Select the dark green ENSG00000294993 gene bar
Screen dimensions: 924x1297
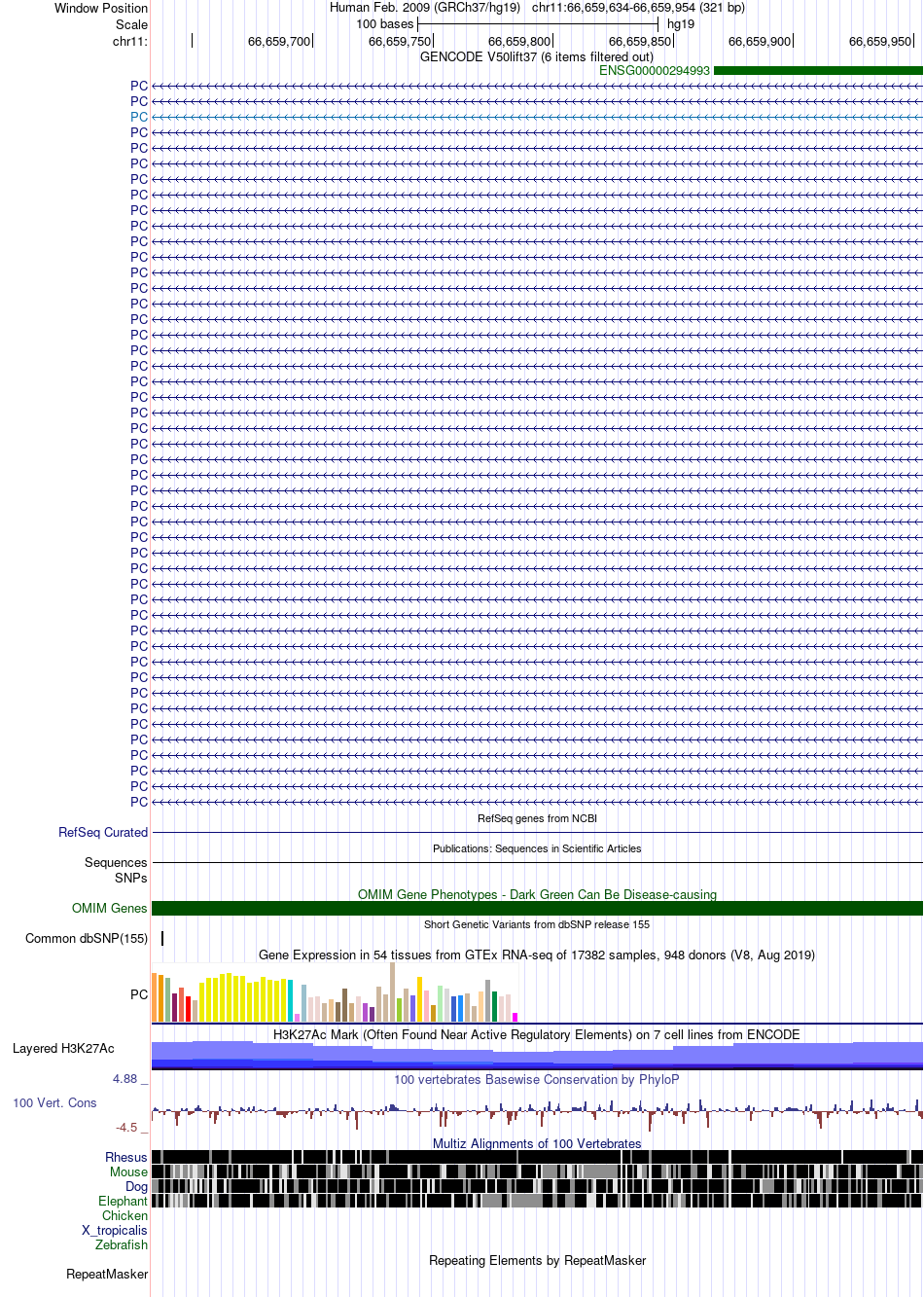pos(818,71)
